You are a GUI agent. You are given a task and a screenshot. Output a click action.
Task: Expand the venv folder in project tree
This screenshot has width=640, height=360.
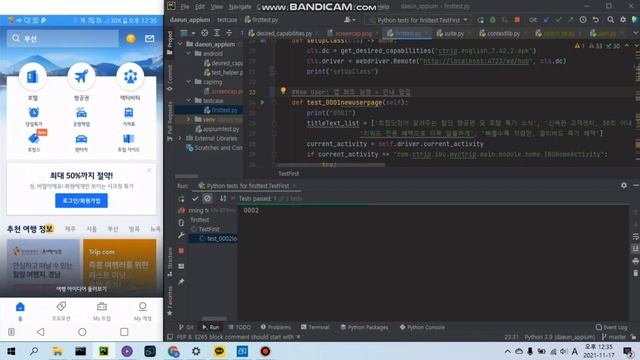189,119
